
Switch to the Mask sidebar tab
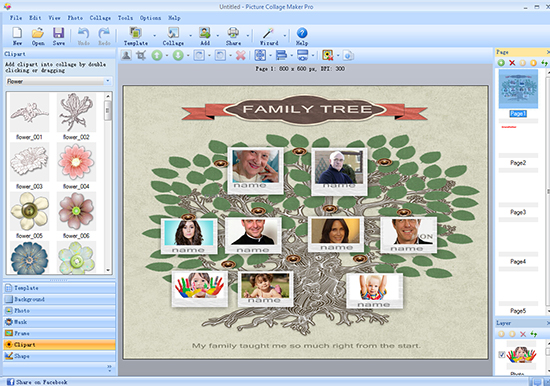tap(59, 322)
